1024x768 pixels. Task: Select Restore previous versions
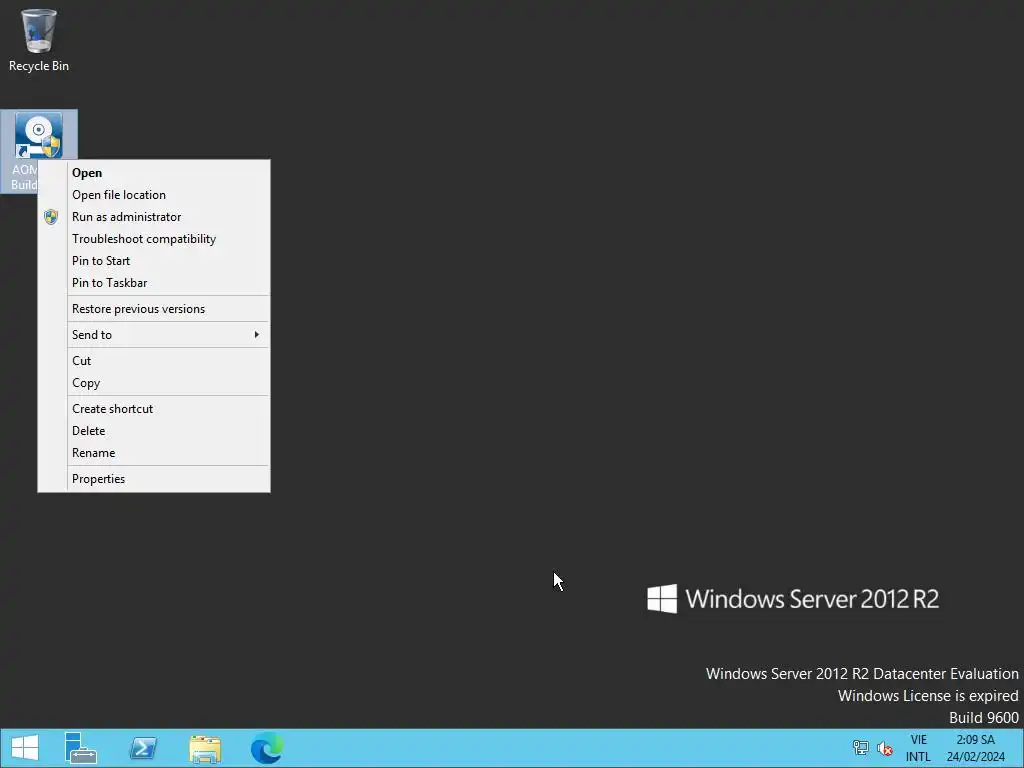(x=154, y=309)
